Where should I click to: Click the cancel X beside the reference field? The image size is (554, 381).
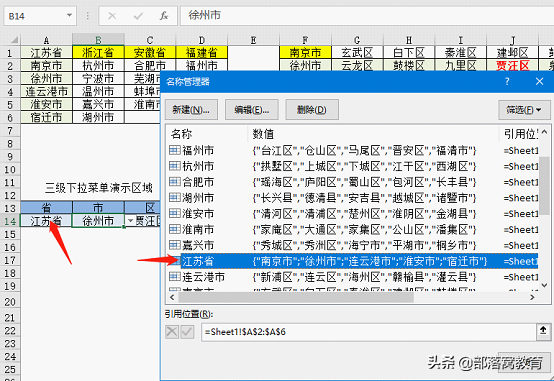(172, 332)
